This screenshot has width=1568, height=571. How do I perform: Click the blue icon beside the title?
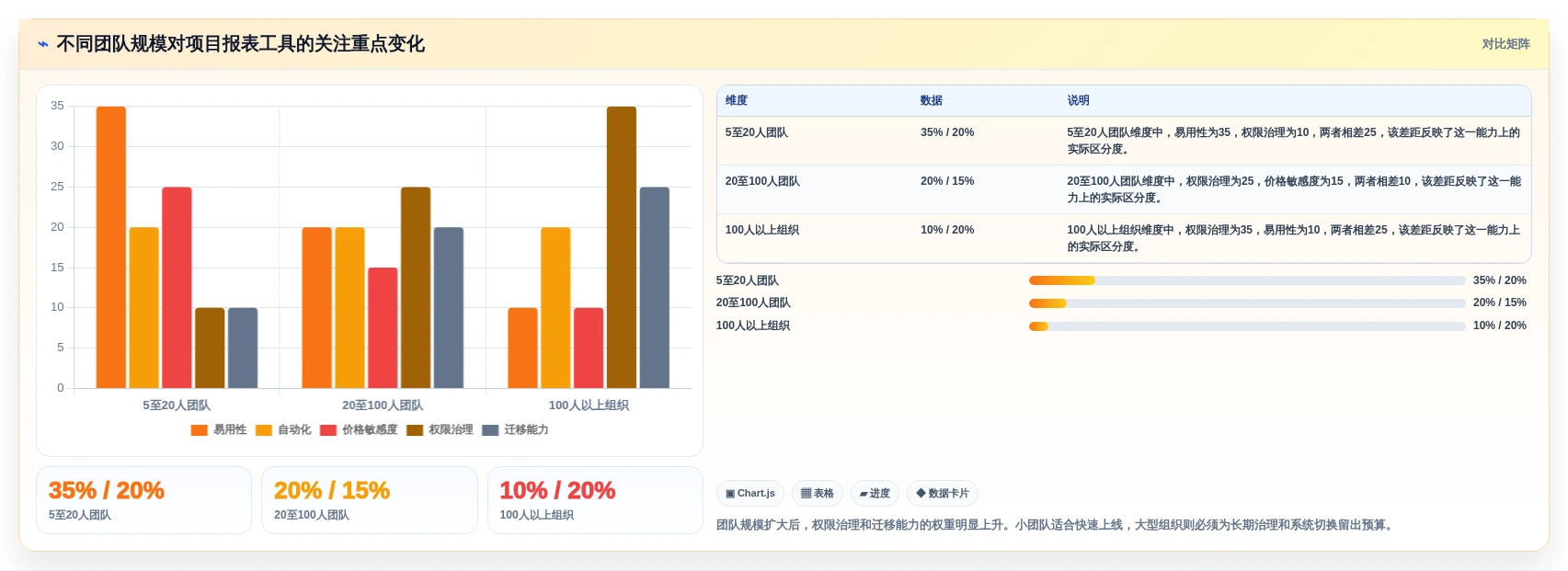pos(43,44)
